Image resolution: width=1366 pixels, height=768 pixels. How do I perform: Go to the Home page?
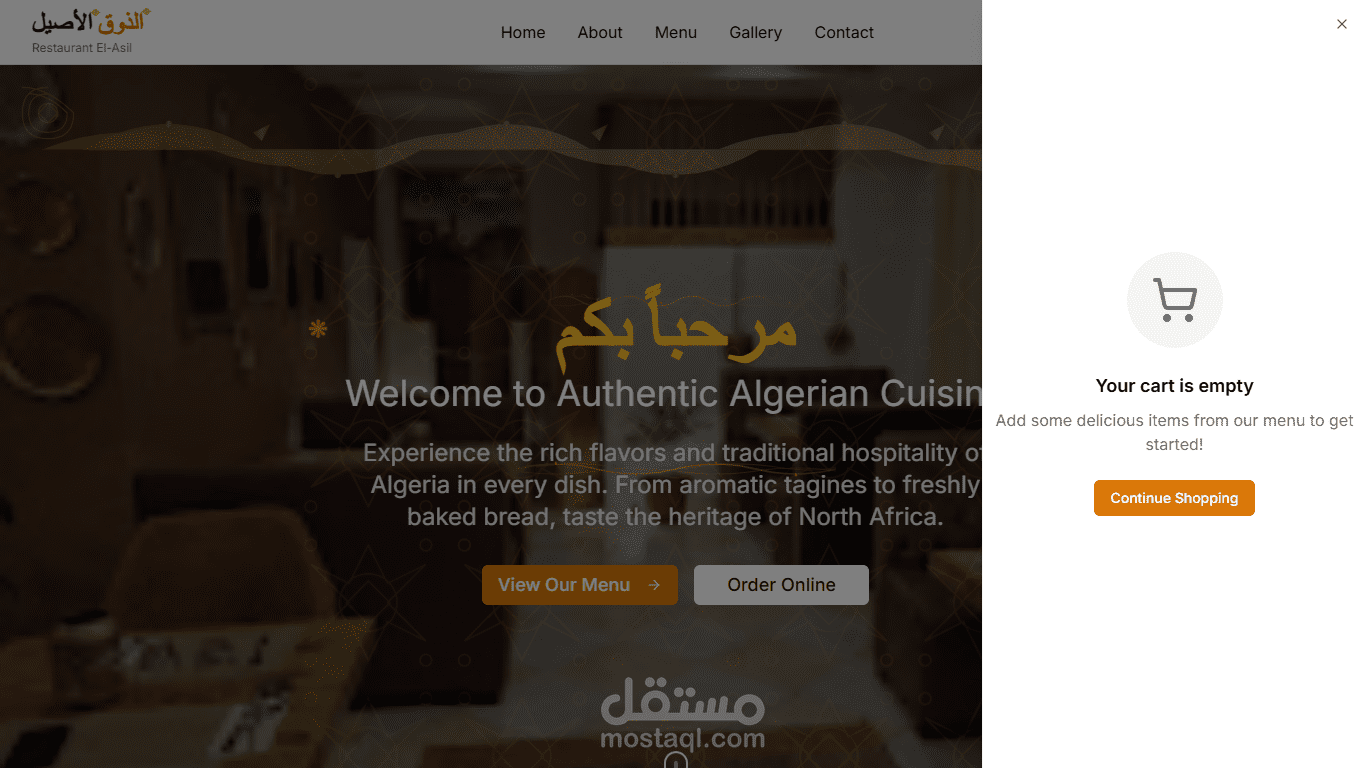pos(523,32)
